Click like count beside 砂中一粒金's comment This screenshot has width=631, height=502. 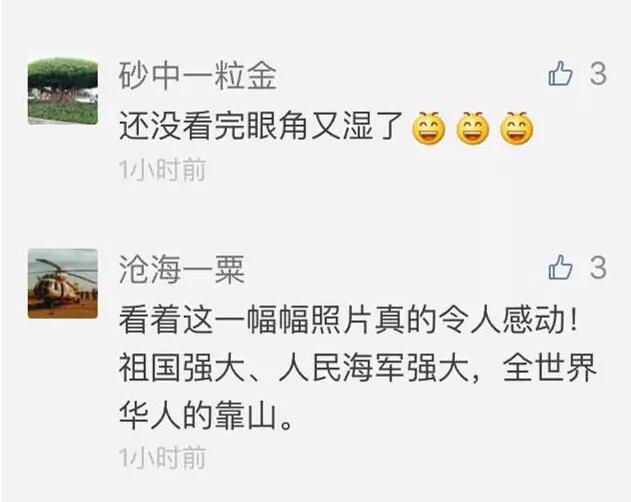coord(598,74)
